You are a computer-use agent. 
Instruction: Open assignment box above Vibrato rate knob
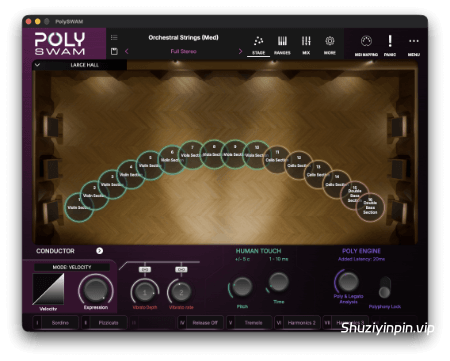pyautogui.click(x=181, y=269)
